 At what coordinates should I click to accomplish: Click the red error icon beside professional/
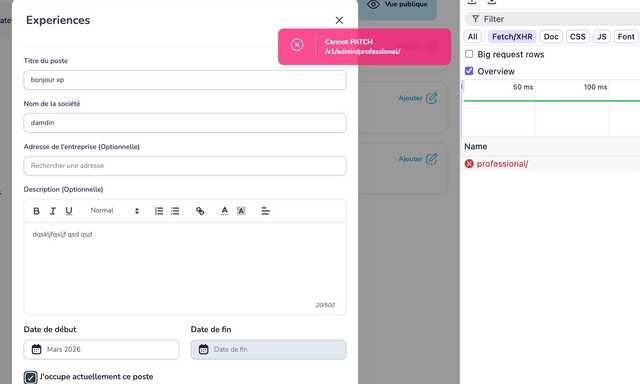click(x=469, y=164)
